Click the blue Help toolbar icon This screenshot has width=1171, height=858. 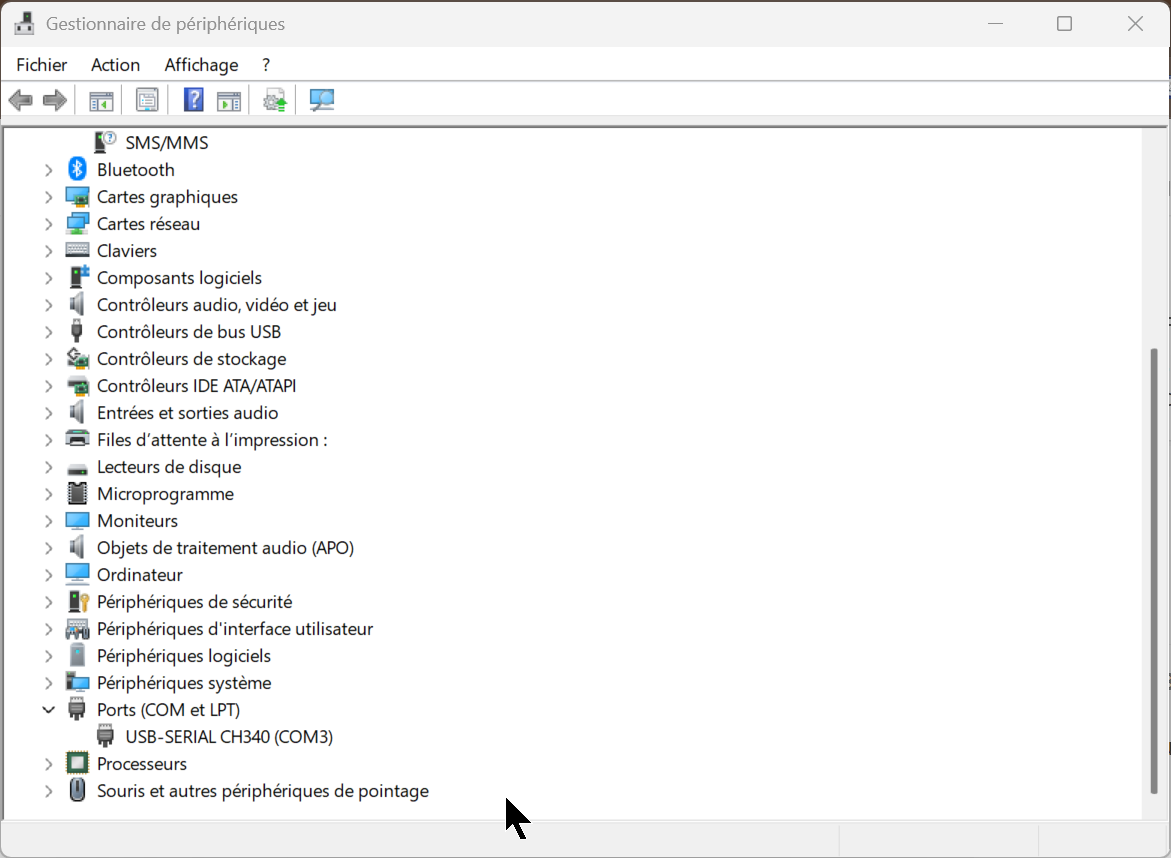[x=193, y=100]
